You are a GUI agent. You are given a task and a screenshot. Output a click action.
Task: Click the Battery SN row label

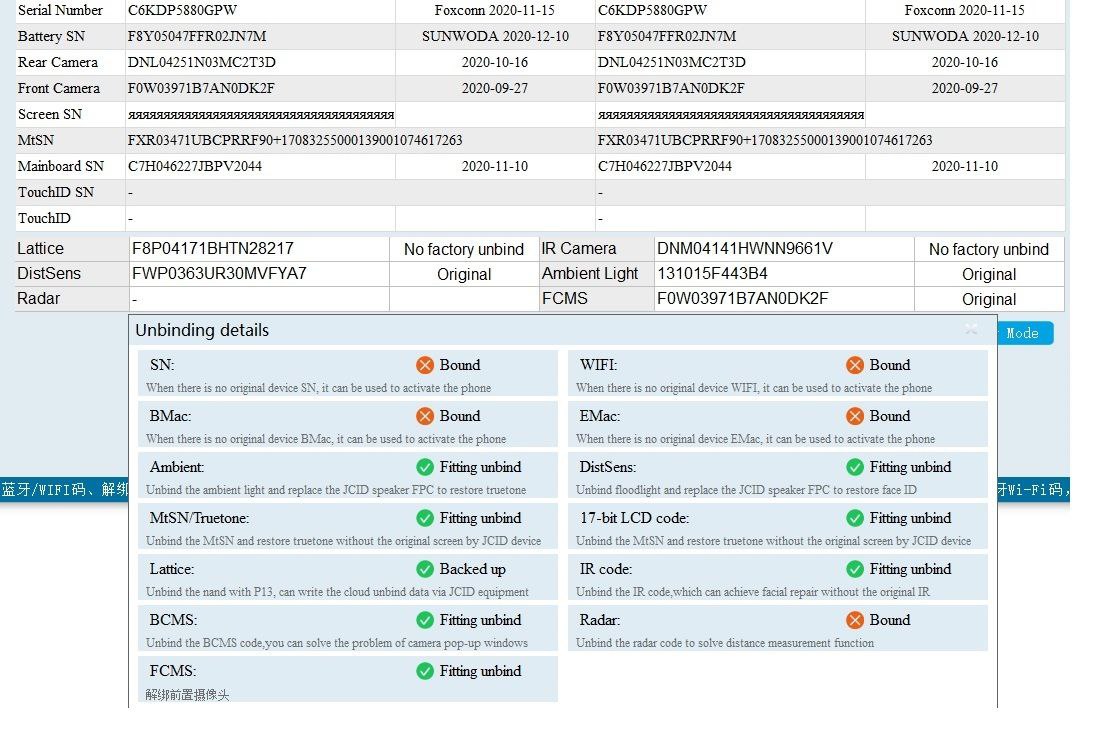51,36
